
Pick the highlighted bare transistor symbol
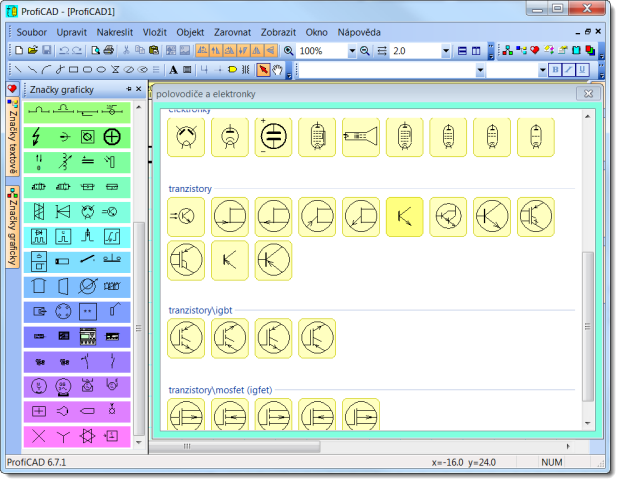coord(405,217)
